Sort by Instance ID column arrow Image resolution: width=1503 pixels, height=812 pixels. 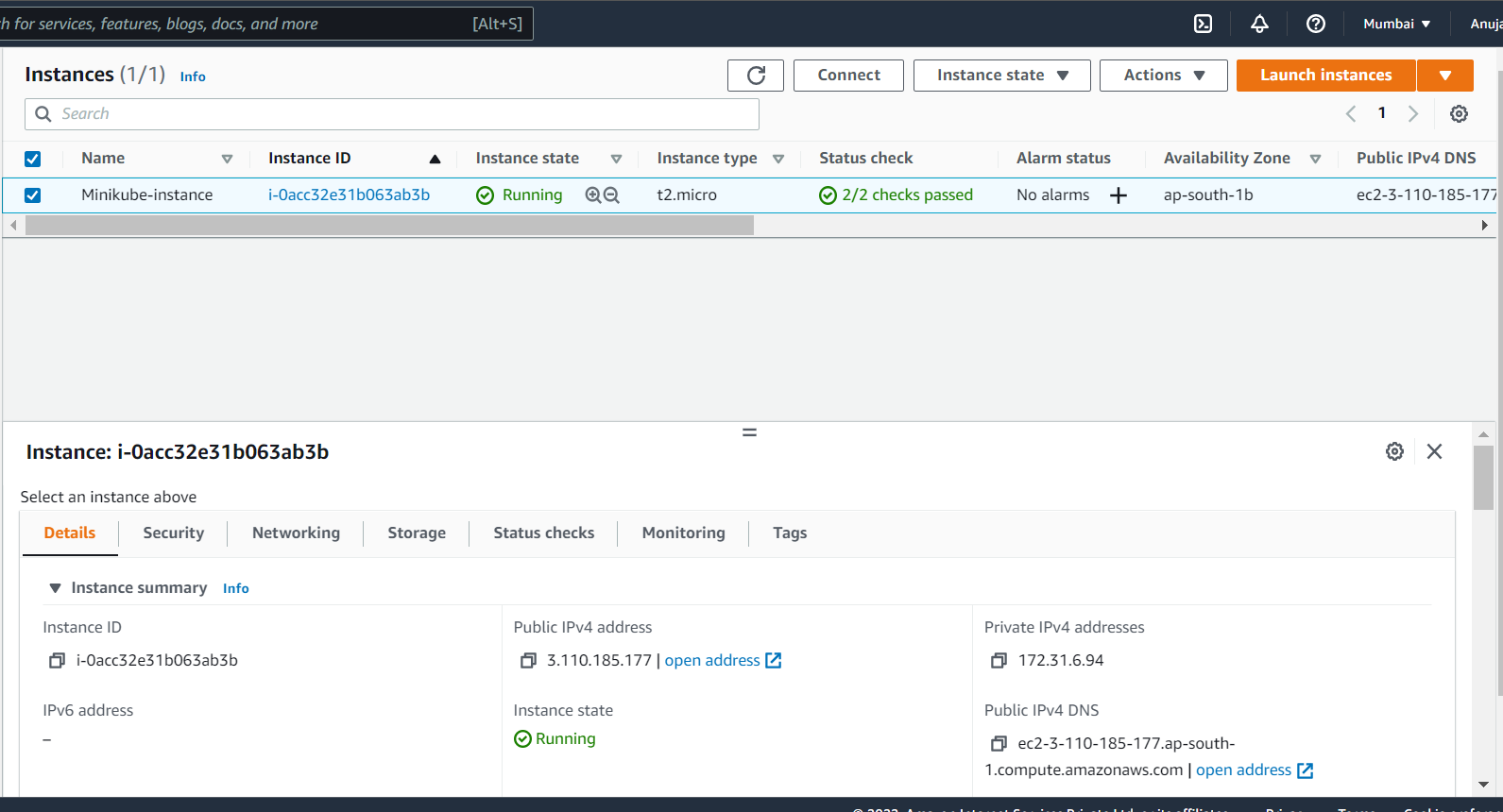pyautogui.click(x=435, y=159)
